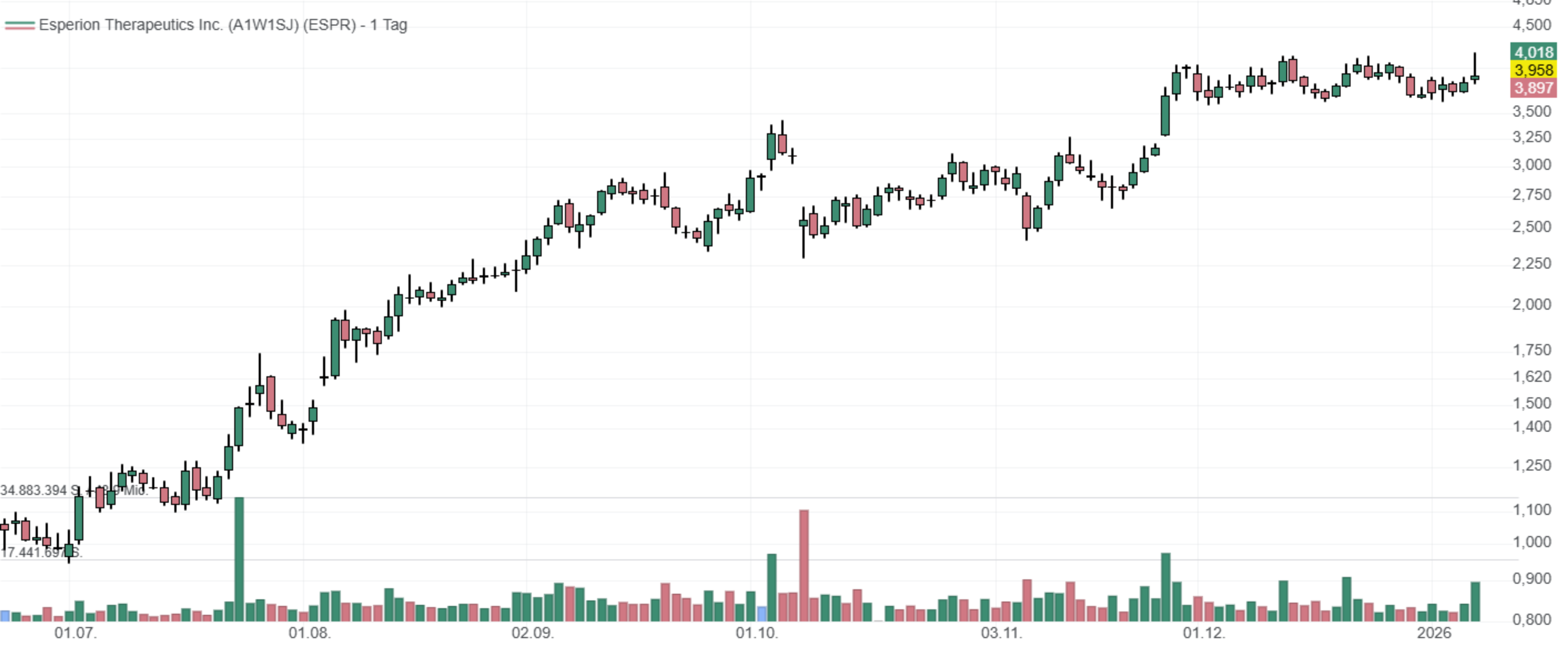Click the blue volume bar near 01.10.
The width and height of the screenshot is (1568, 648).
click(x=761, y=613)
